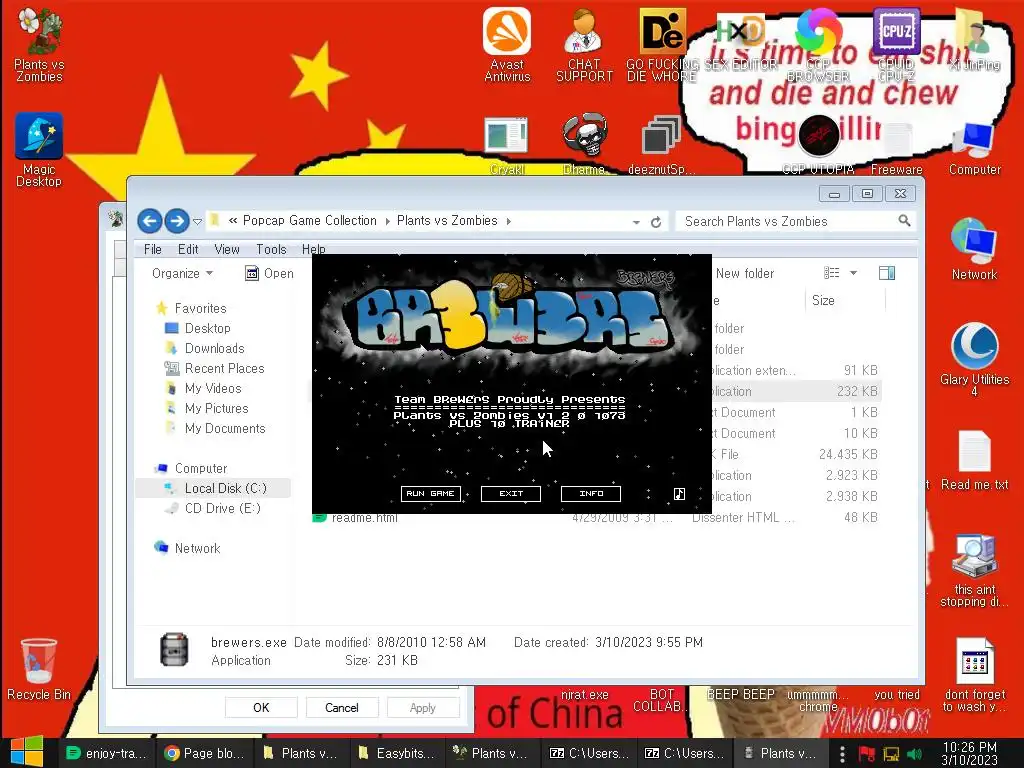The height and width of the screenshot is (768, 1024).
Task: Open the address bar history dropdown
Action: [636, 222]
